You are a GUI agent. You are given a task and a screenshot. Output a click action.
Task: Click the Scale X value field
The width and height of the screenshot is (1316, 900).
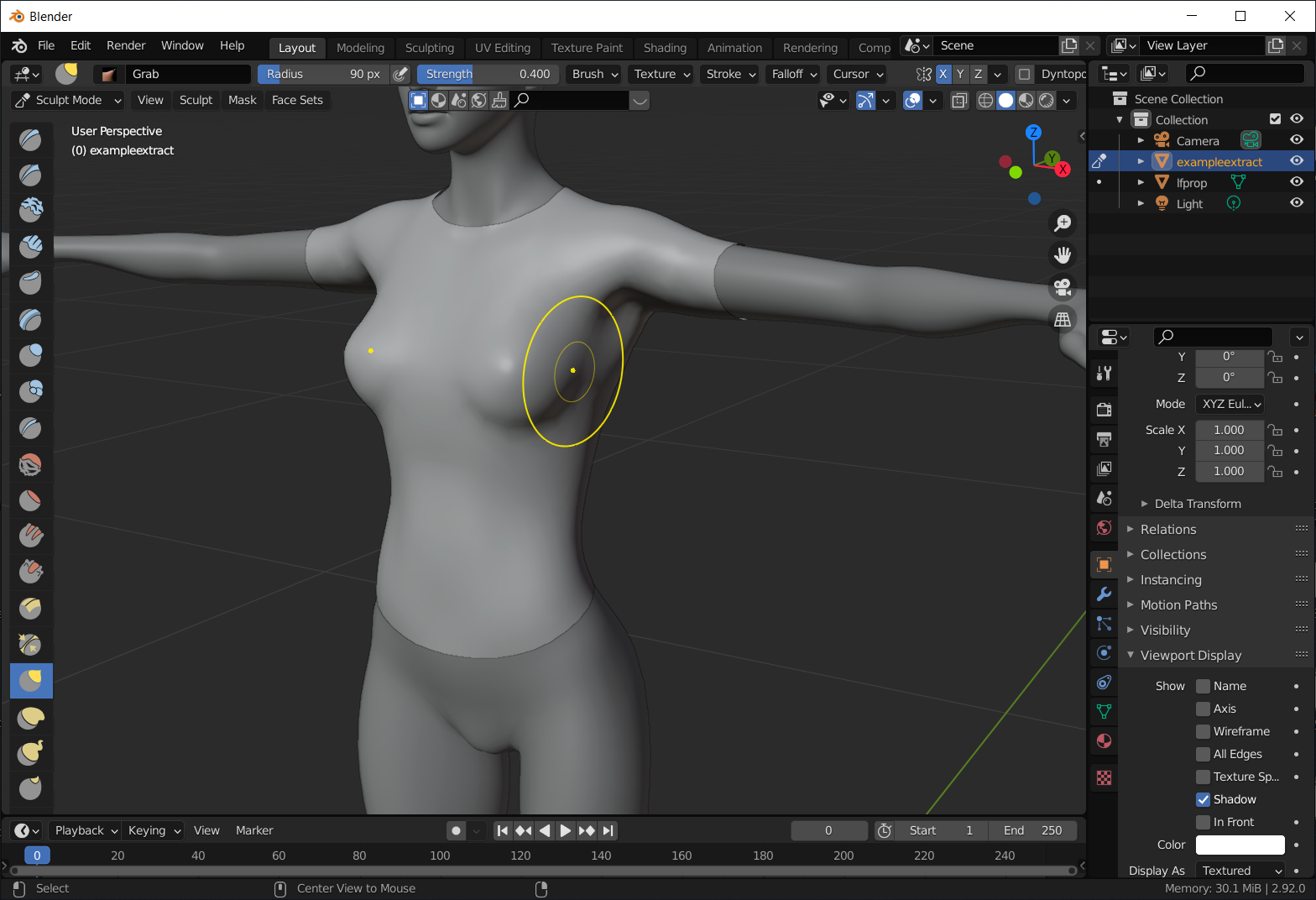coord(1229,430)
